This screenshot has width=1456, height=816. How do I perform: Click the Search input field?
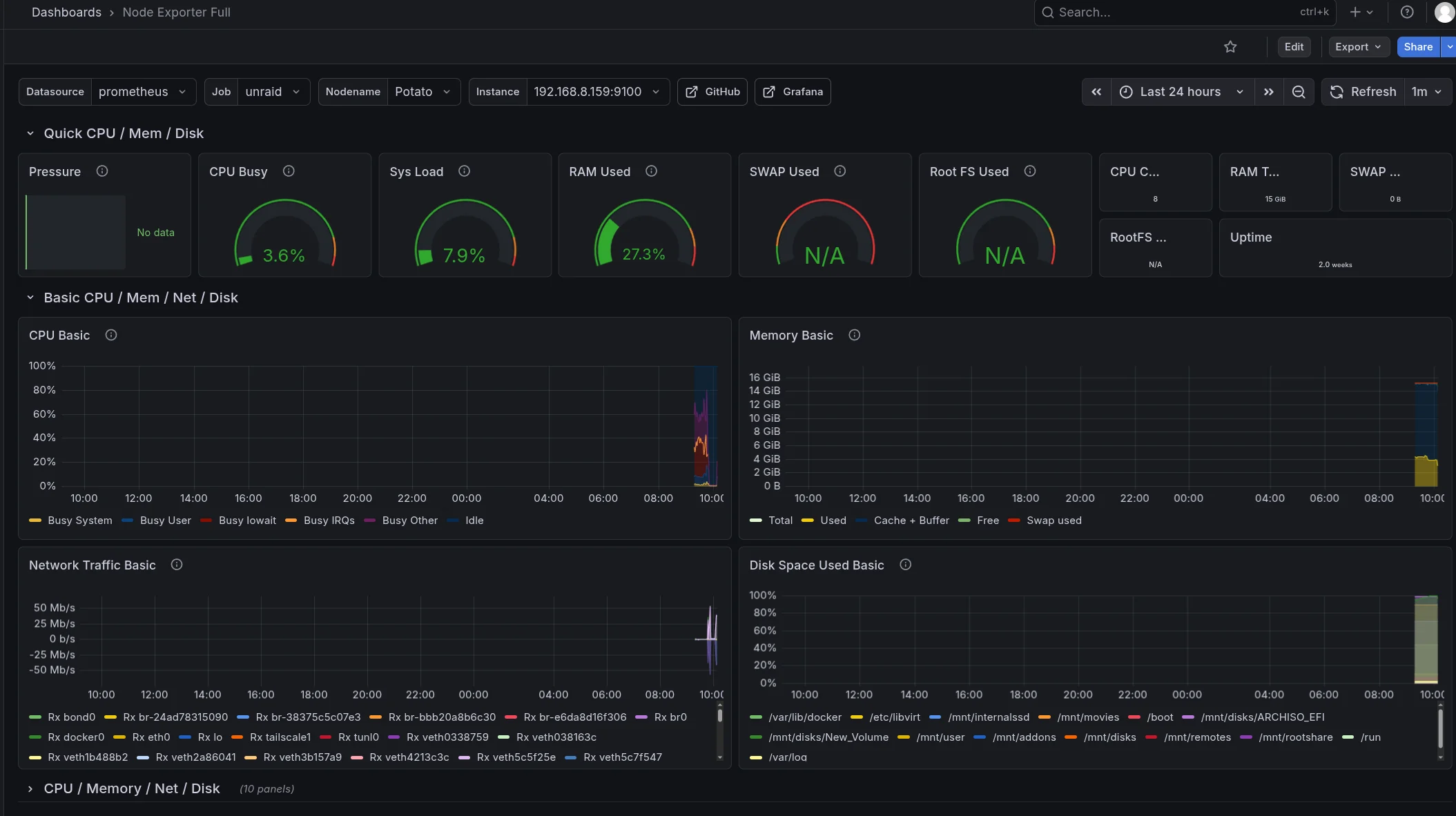(x=1185, y=12)
